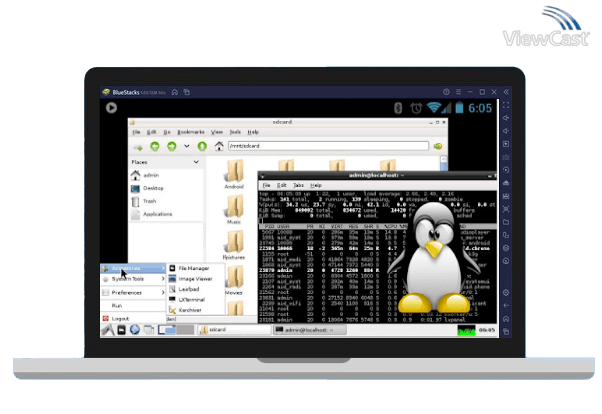Open the history dropdown arrow in toolbar

pos(187,146)
